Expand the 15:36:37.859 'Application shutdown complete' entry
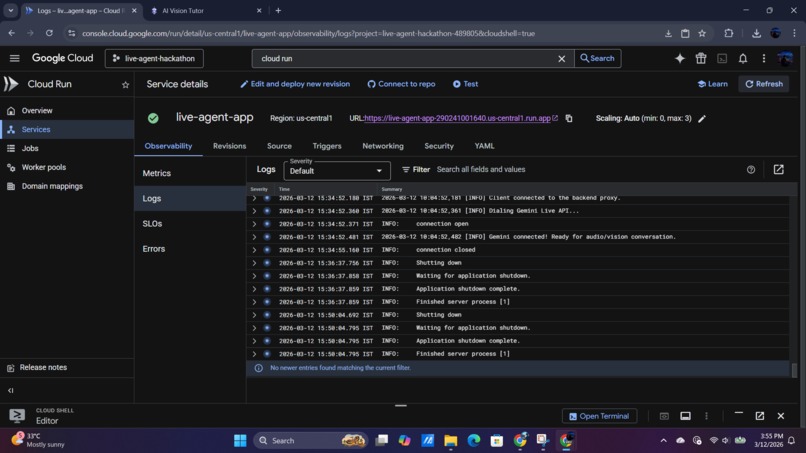The image size is (806, 453). [x=254, y=289]
